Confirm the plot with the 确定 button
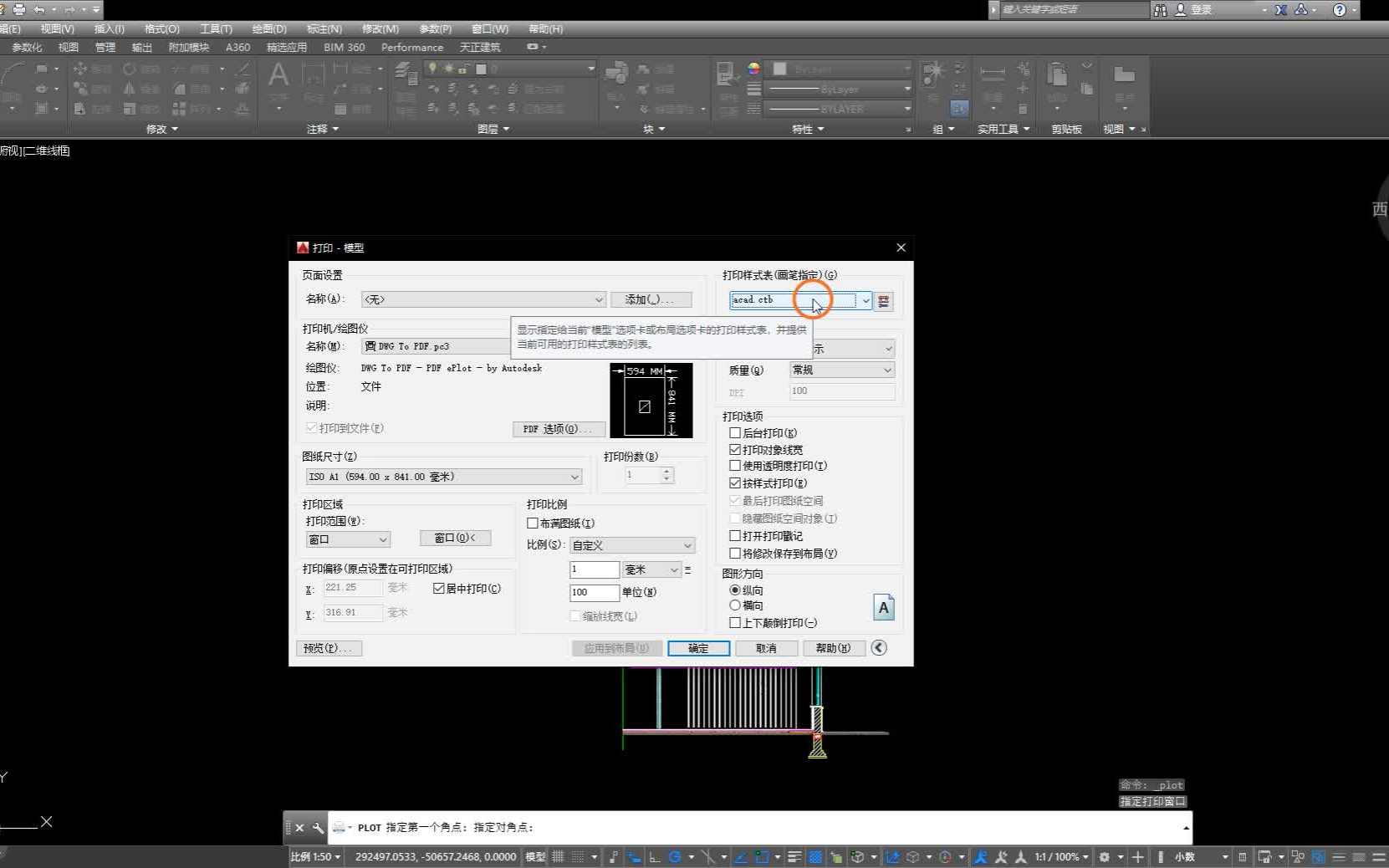 699,648
